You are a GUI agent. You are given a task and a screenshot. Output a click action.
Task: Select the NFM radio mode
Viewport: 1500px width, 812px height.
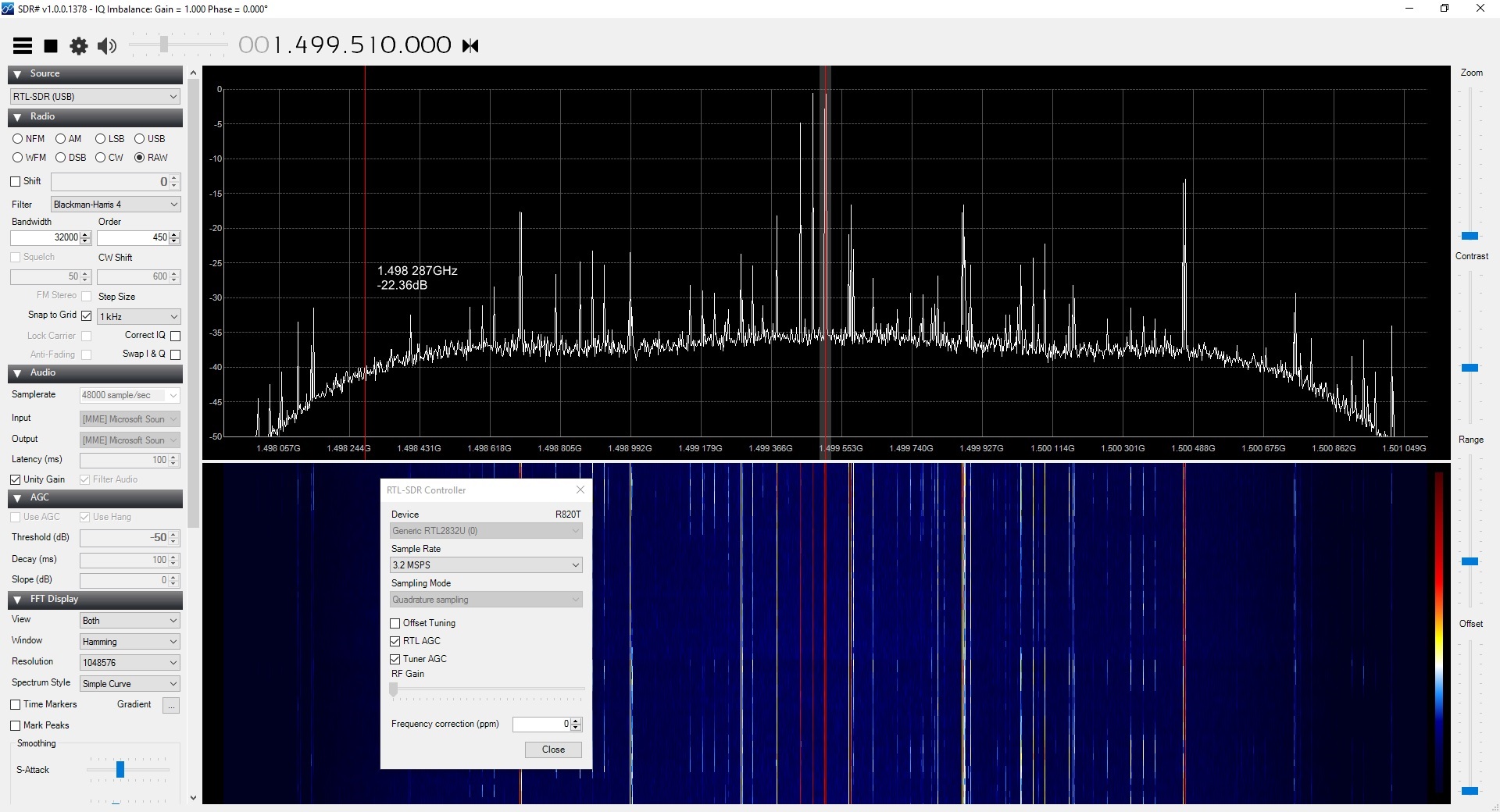(18, 139)
